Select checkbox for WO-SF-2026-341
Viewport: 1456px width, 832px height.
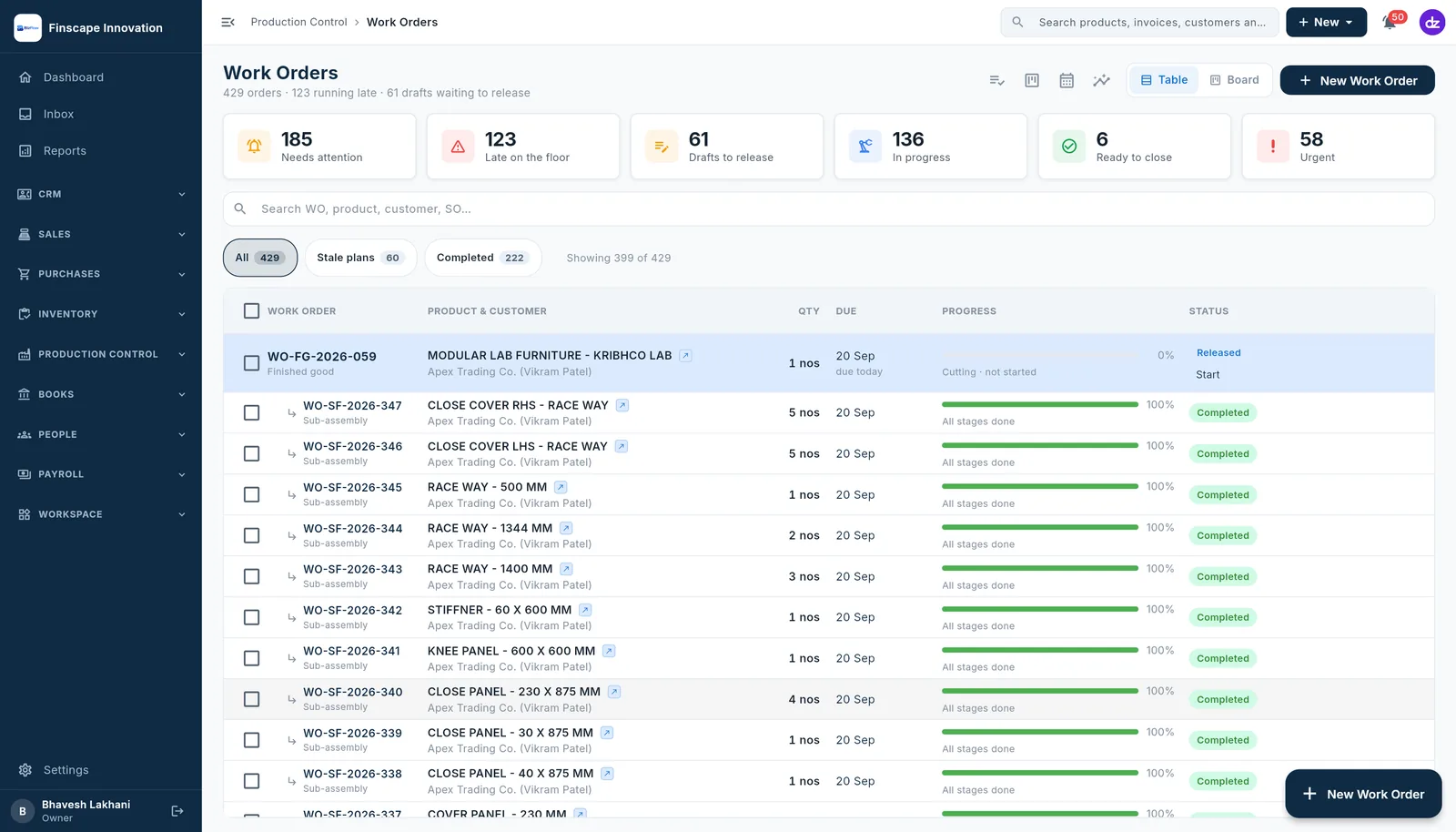pyautogui.click(x=252, y=658)
